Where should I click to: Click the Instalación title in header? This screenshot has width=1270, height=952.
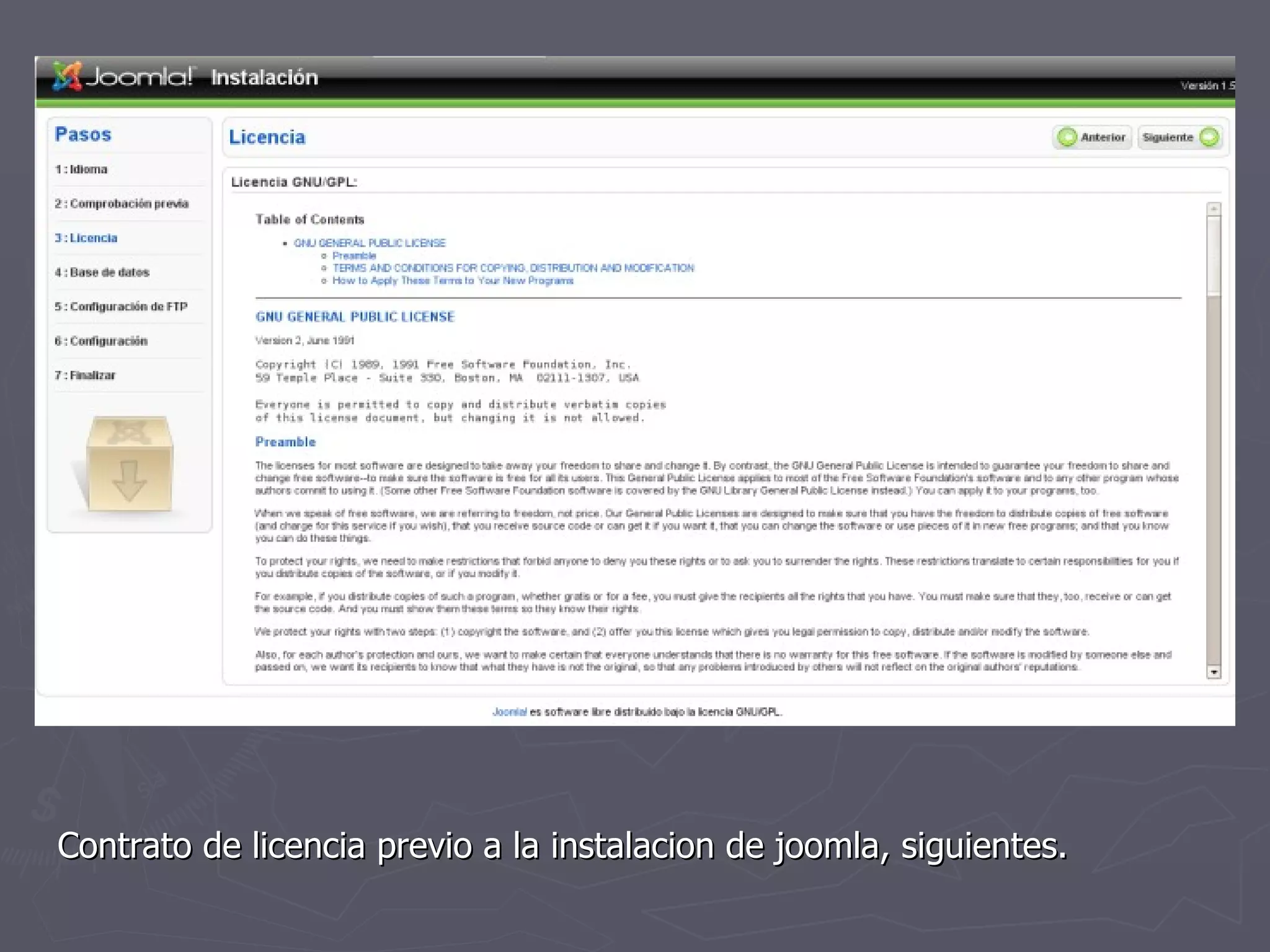pyautogui.click(x=264, y=77)
